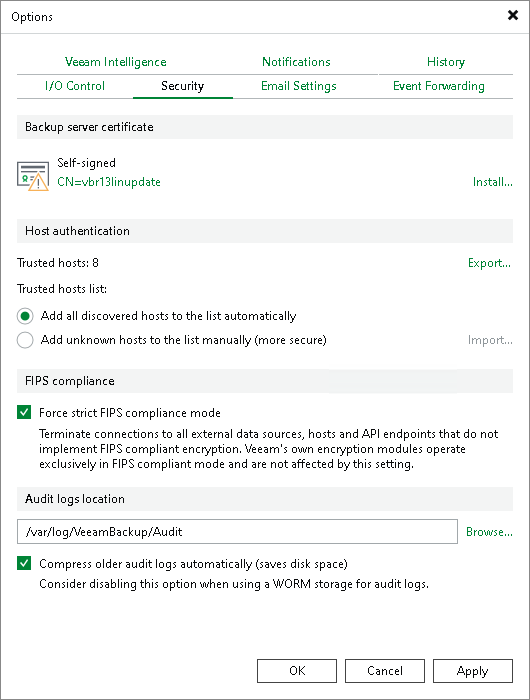Open the CN=vbr13linupdate certificate link
This screenshot has height=700, width=530.
coord(109,182)
